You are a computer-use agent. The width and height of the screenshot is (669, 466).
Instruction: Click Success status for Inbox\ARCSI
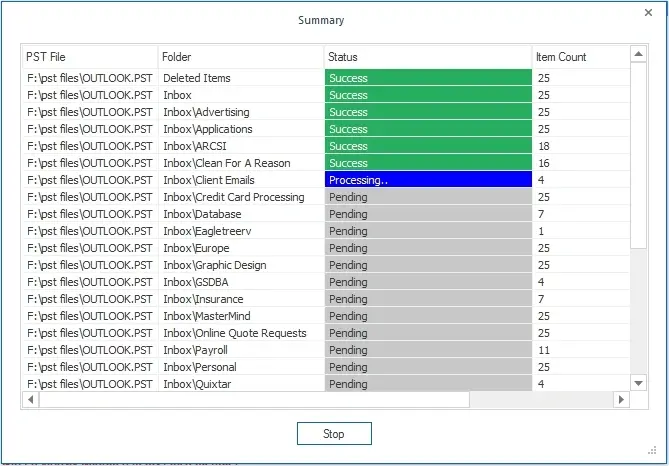tap(428, 146)
